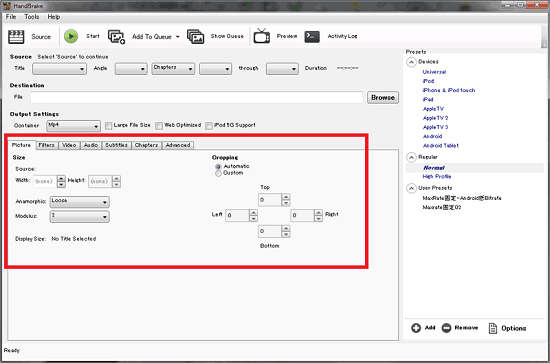The width and height of the screenshot is (550, 363).
Task: Switch to the Audio tab
Action: point(91,145)
